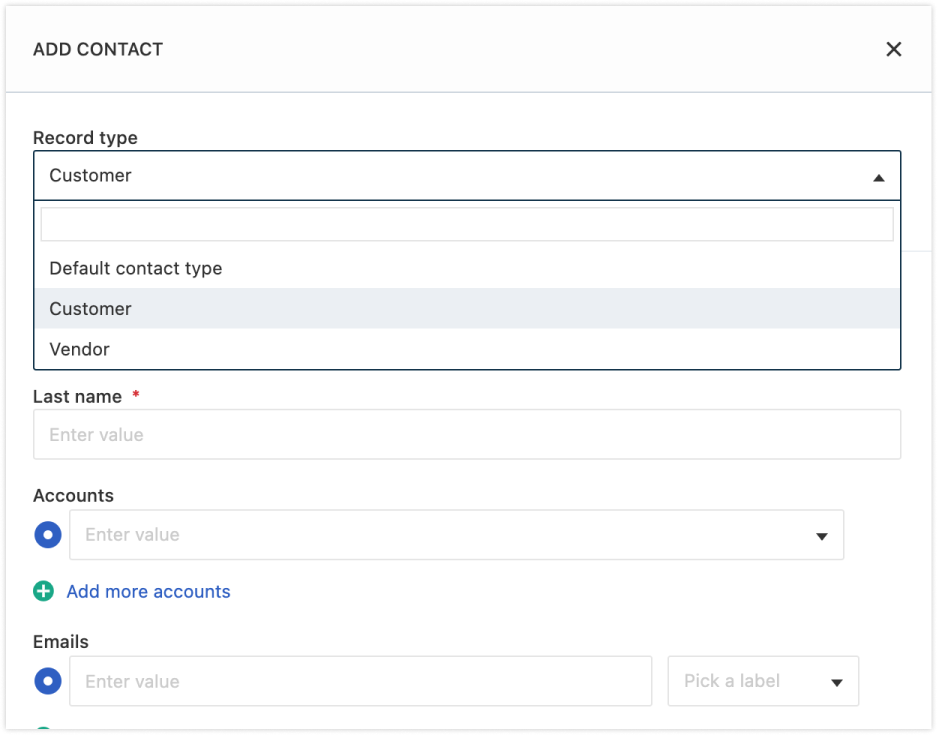
Task: Click the Accounts Enter value field
Action: point(440,535)
